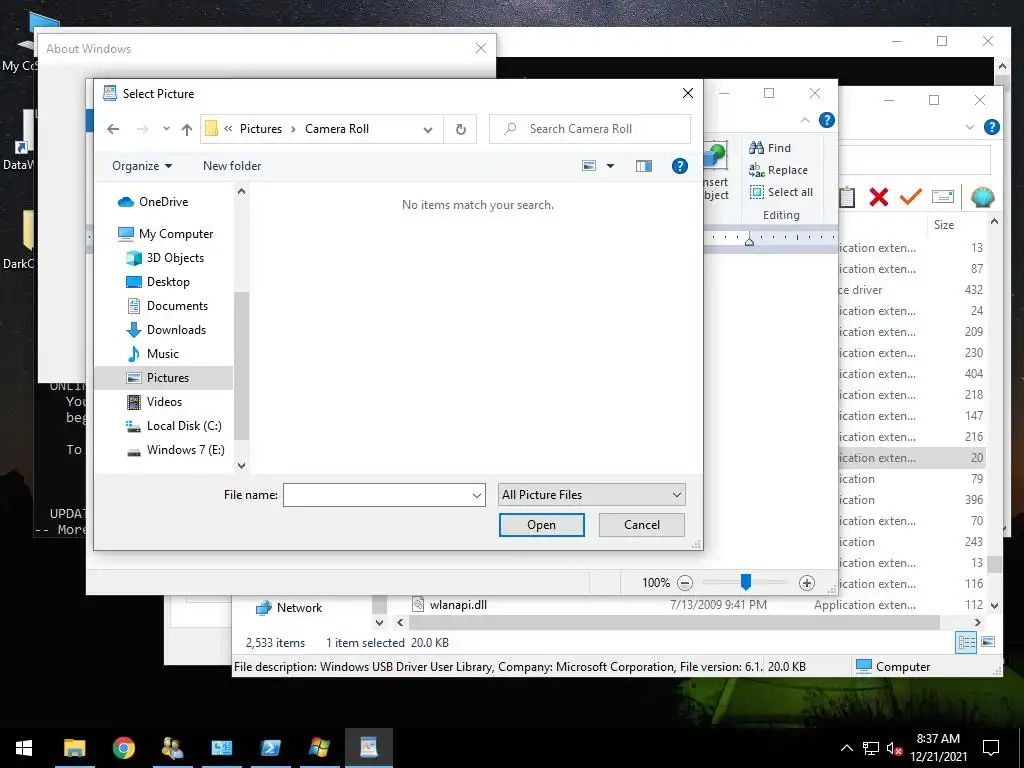The width and height of the screenshot is (1024, 768).
Task: Open view options dropdown arrow
Action: tap(611, 166)
